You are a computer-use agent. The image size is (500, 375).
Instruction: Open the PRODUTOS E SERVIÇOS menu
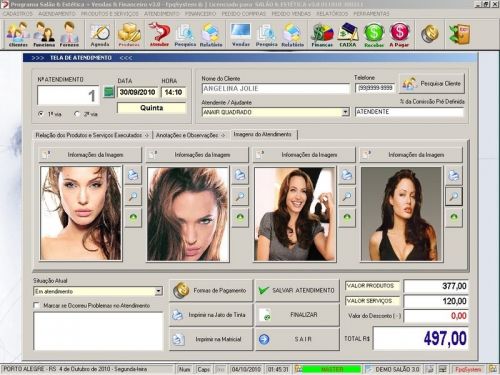(x=110, y=14)
